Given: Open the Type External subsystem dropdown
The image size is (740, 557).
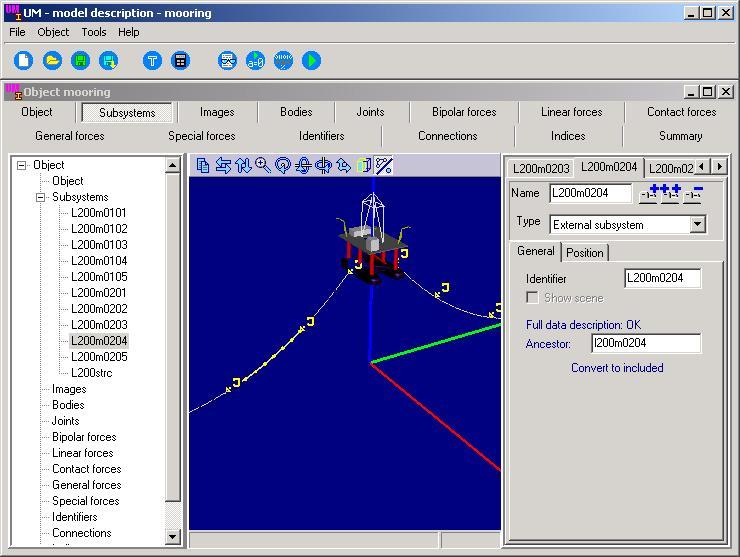Looking at the screenshot, I should pos(698,224).
